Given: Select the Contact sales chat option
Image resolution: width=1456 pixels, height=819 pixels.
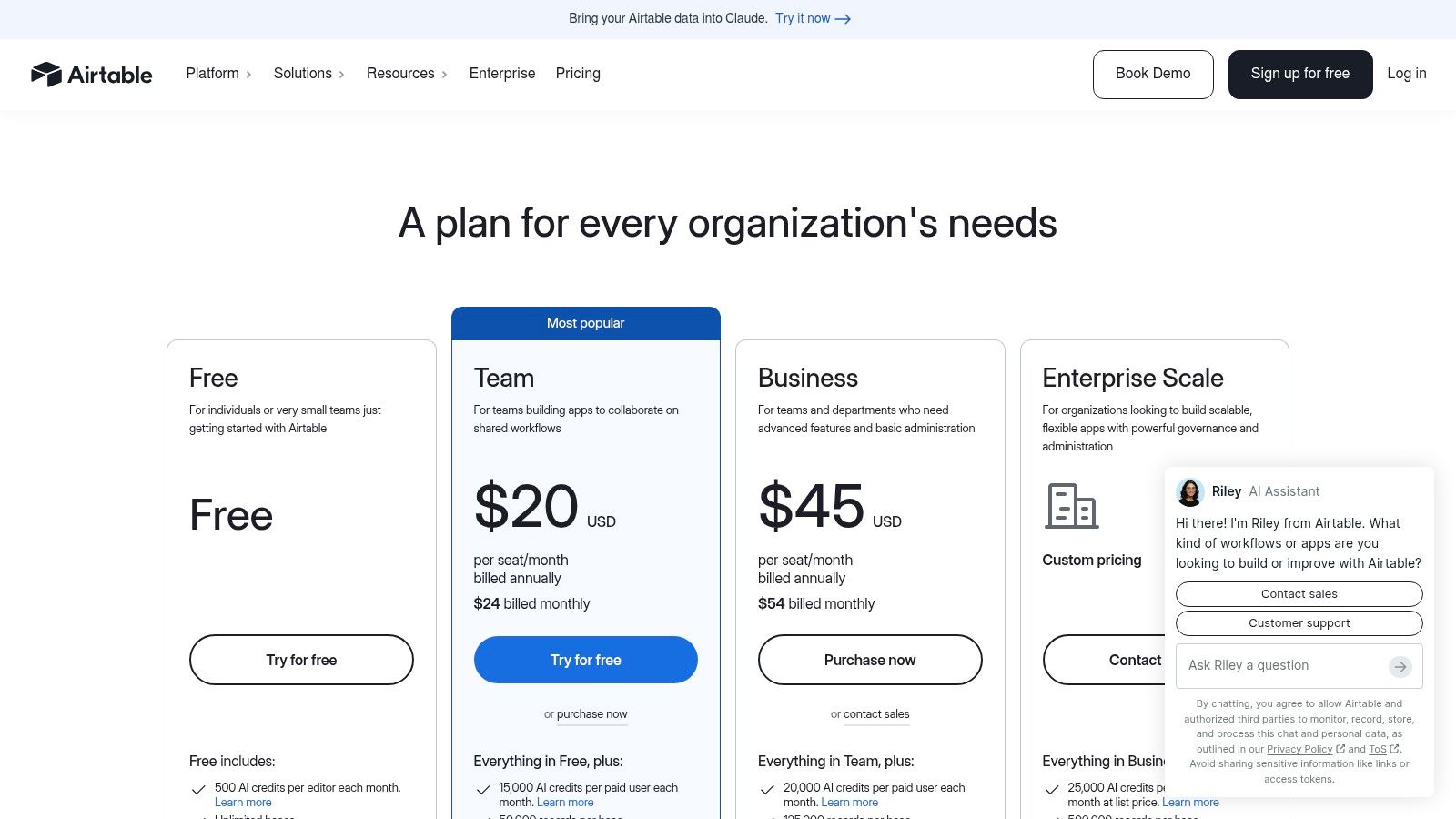Looking at the screenshot, I should pyautogui.click(x=1299, y=594).
